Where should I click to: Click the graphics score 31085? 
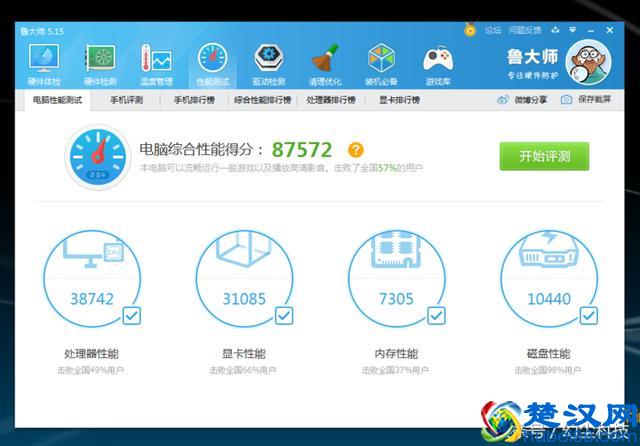(x=244, y=299)
